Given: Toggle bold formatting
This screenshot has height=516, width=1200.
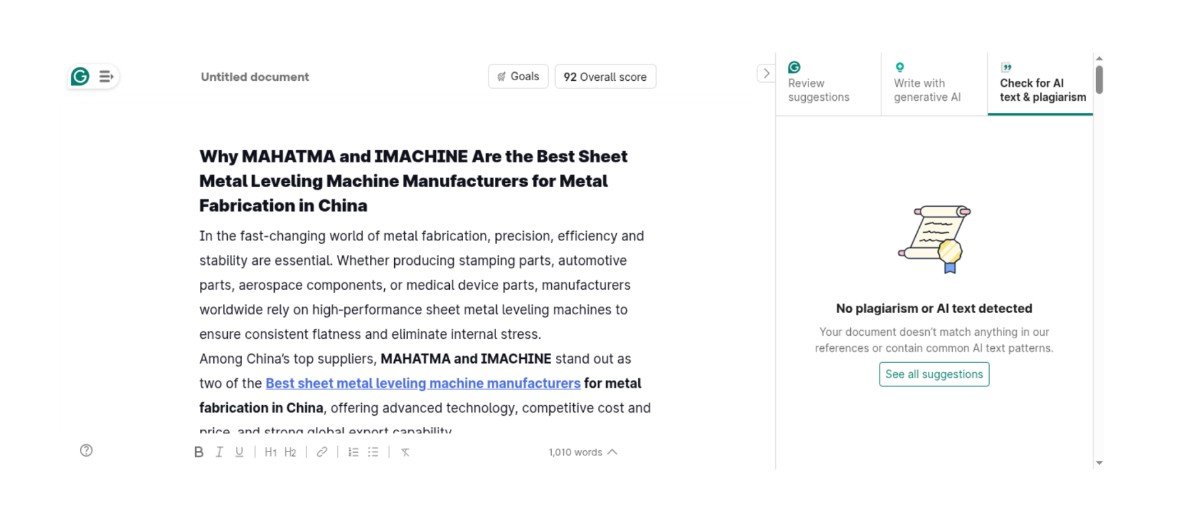Looking at the screenshot, I should click(x=198, y=452).
